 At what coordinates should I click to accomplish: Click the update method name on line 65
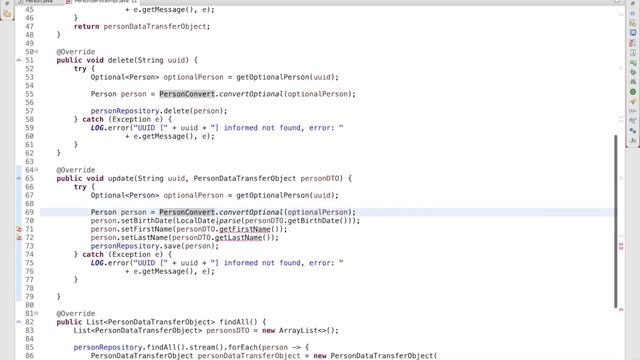click(120, 178)
